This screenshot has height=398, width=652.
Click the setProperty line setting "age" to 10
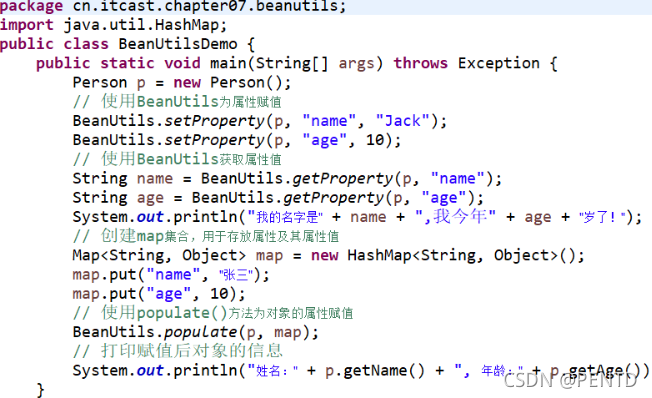click(x=237, y=140)
